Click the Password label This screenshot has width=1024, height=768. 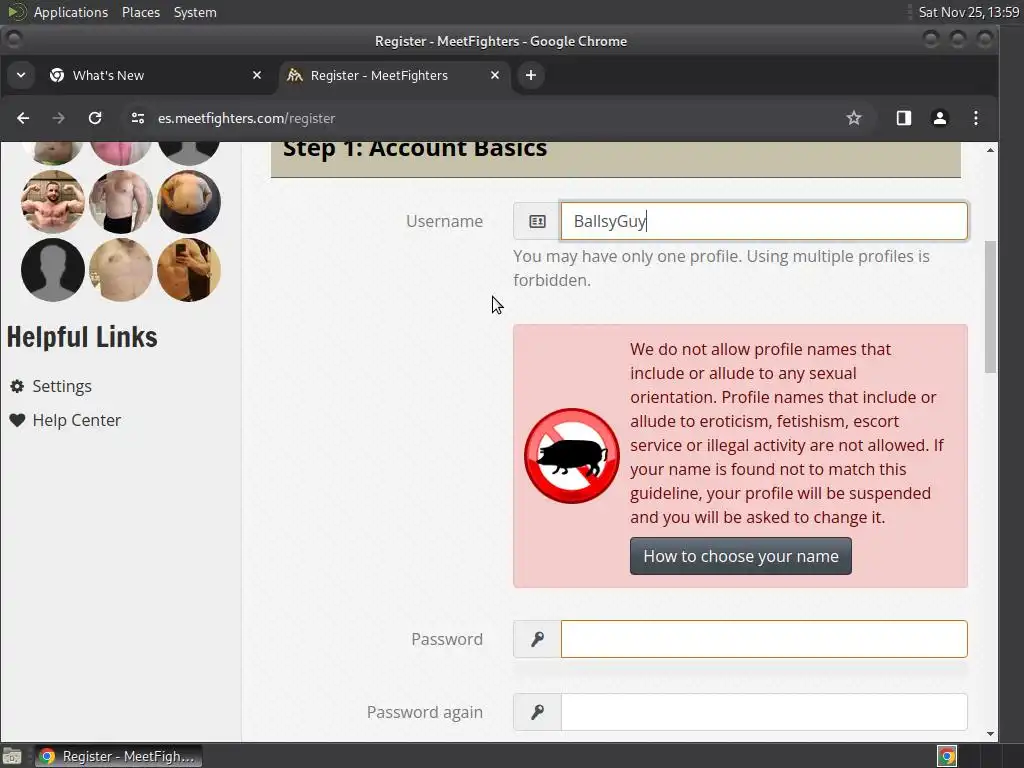click(447, 639)
